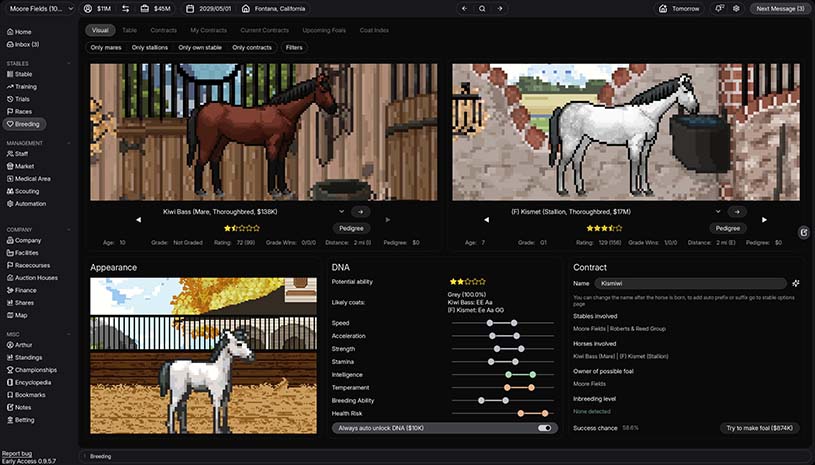815x465 pixels.
Task: Open the Training section
Action: click(x=21, y=87)
